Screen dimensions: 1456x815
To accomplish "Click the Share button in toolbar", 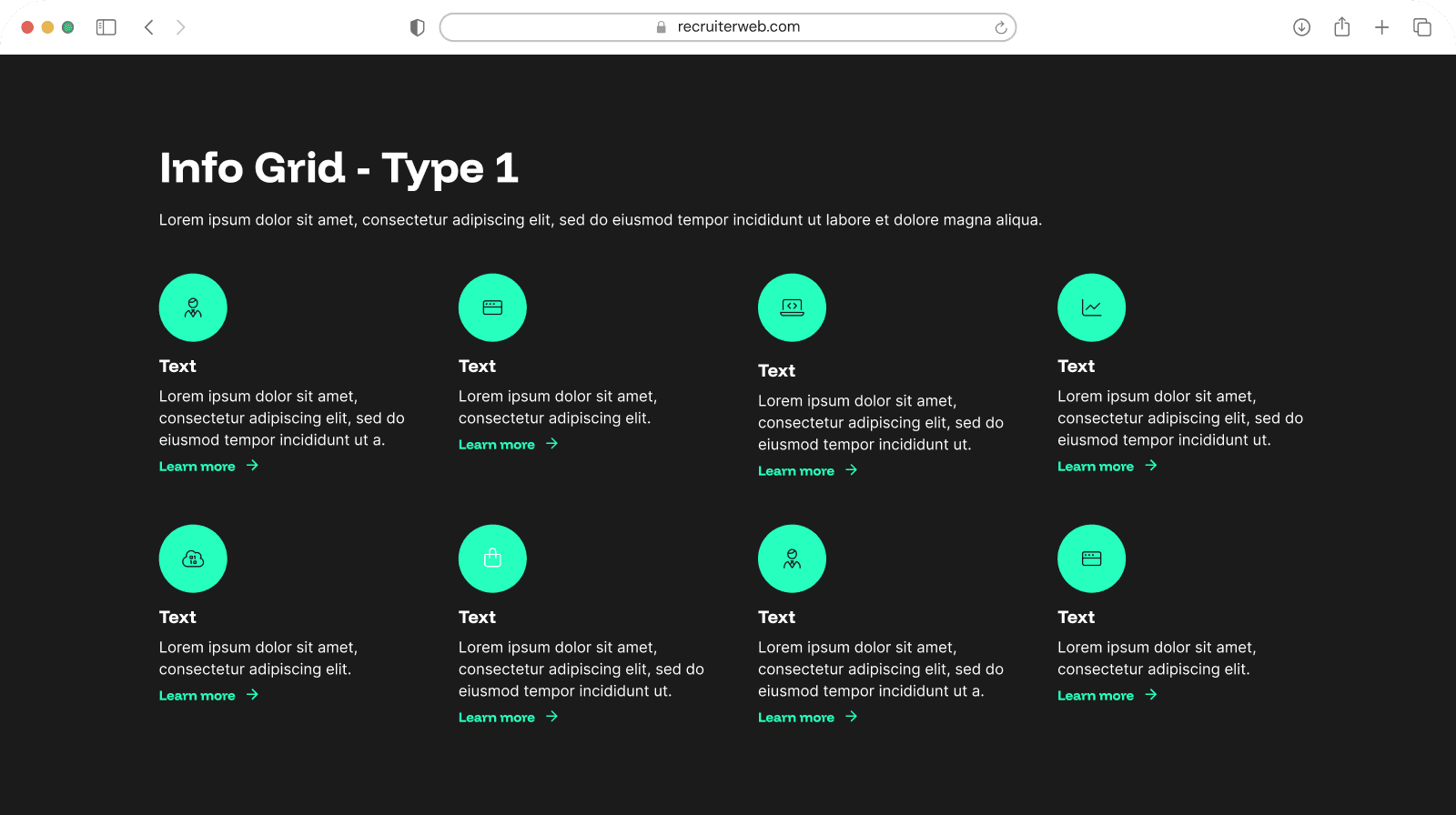I will click(1341, 27).
